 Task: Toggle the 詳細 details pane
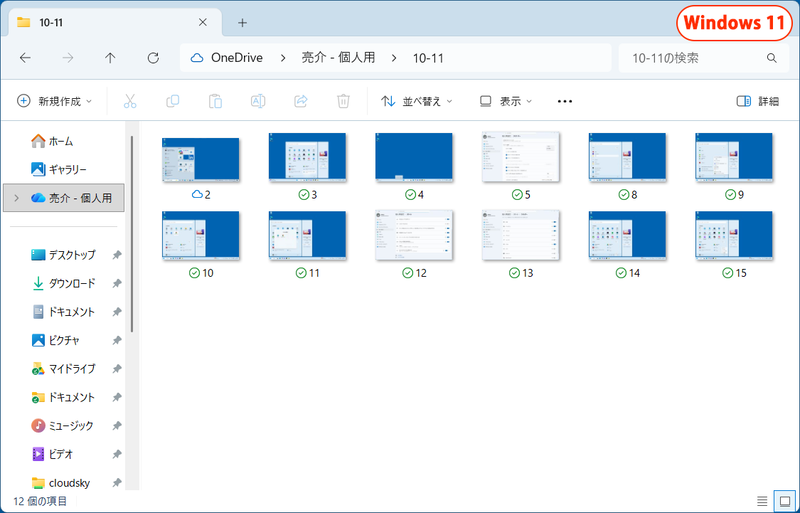758,101
